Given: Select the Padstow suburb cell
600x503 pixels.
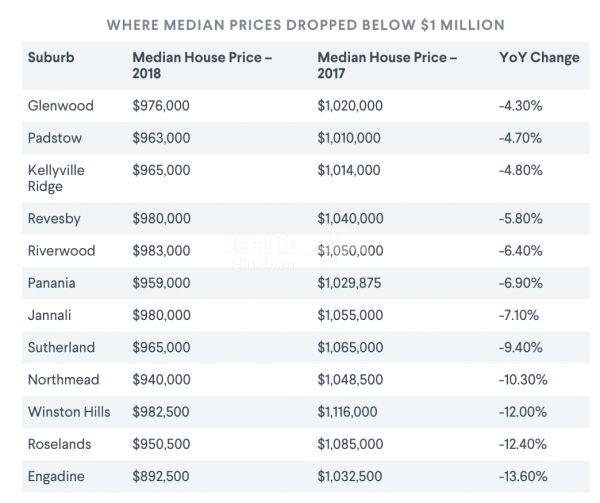Looking at the screenshot, I should click(55, 137).
